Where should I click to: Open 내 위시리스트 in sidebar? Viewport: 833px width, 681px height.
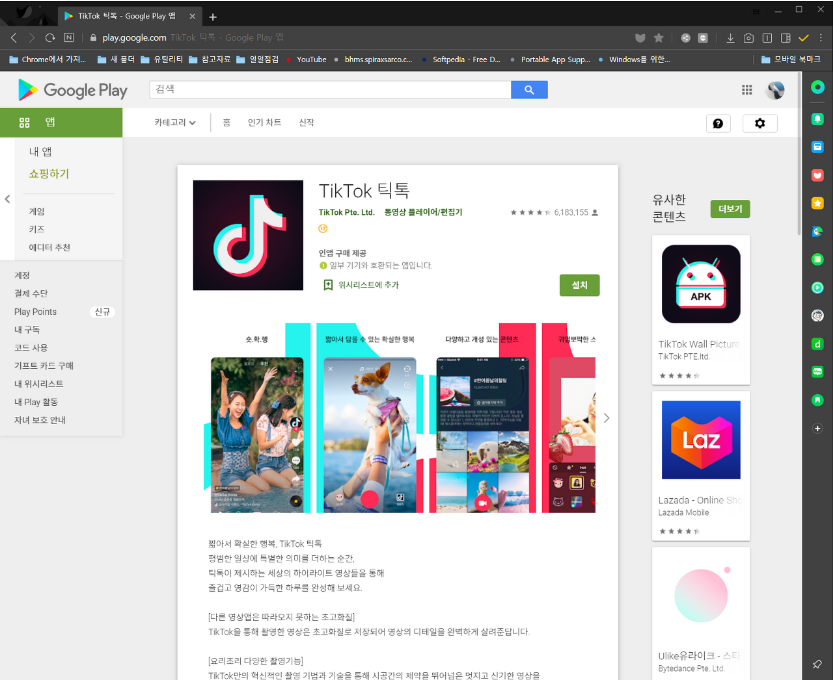pyautogui.click(x=38, y=384)
